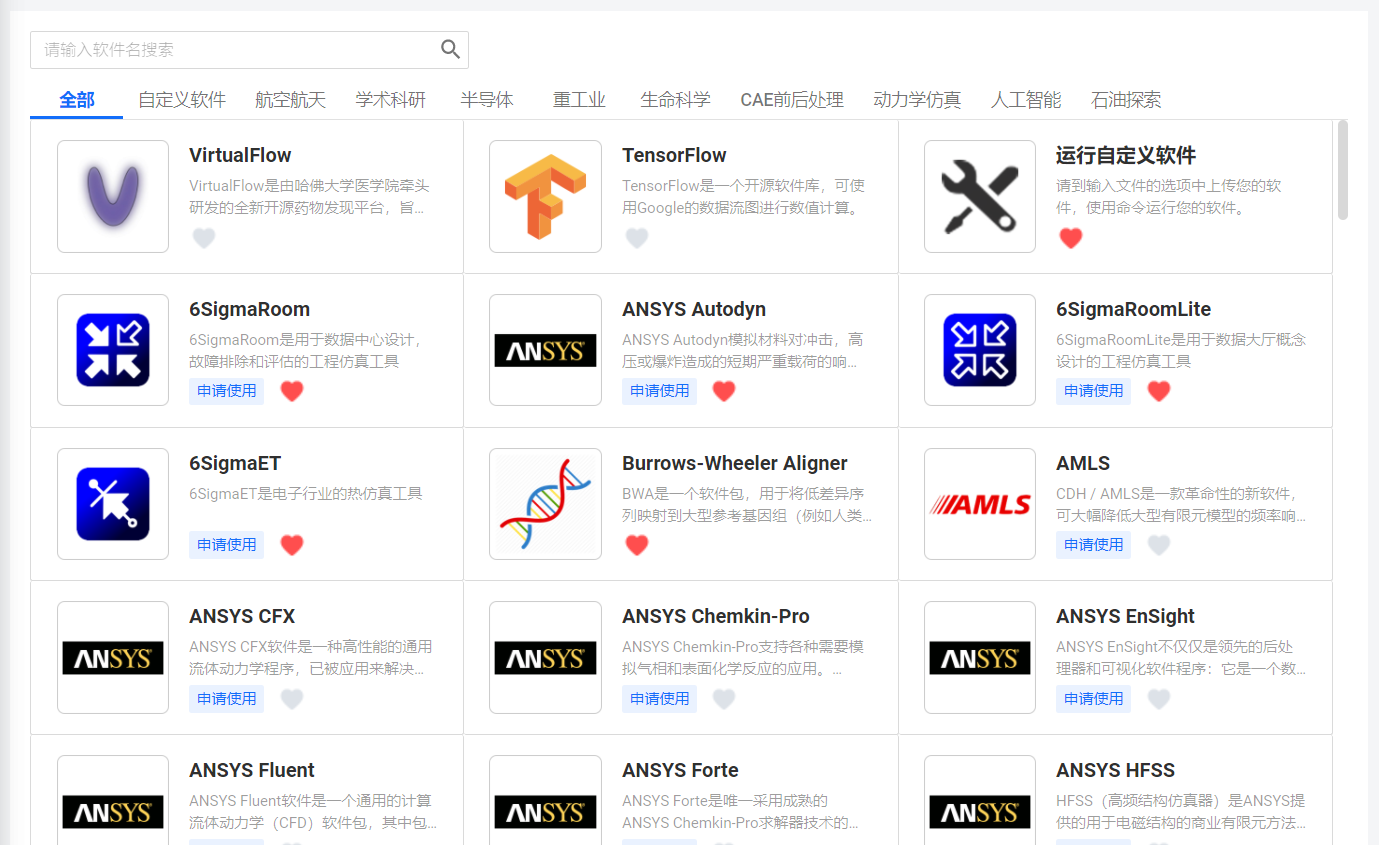Favorite TensorFlow with the heart

(637, 238)
